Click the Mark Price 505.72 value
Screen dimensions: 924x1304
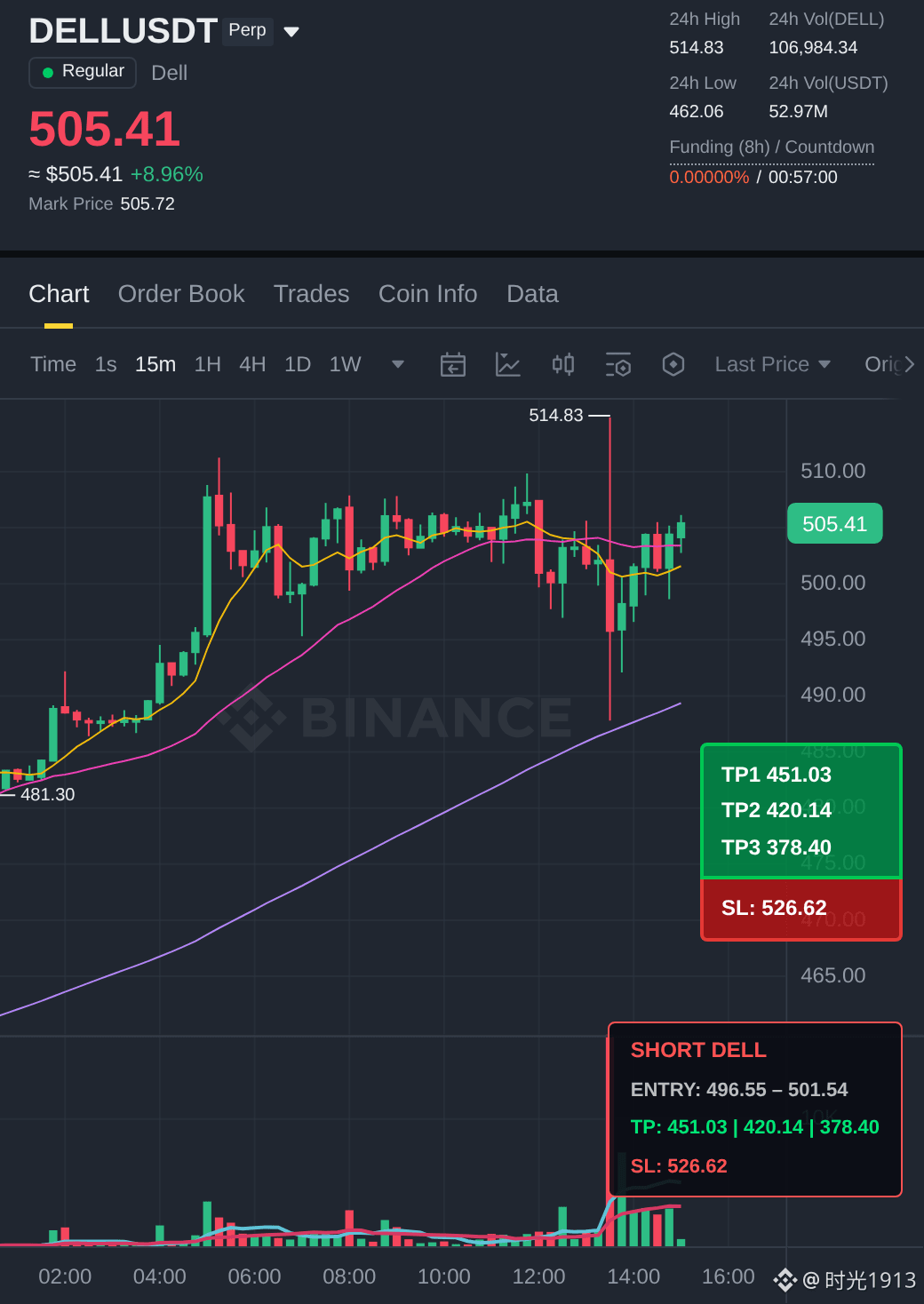pyautogui.click(x=147, y=204)
